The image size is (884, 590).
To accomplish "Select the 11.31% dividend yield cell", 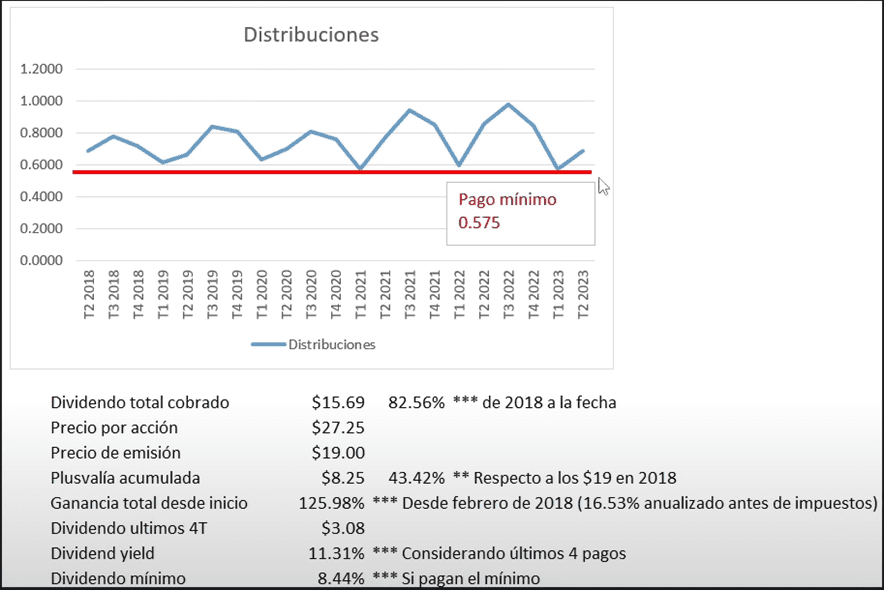I will coord(335,552).
